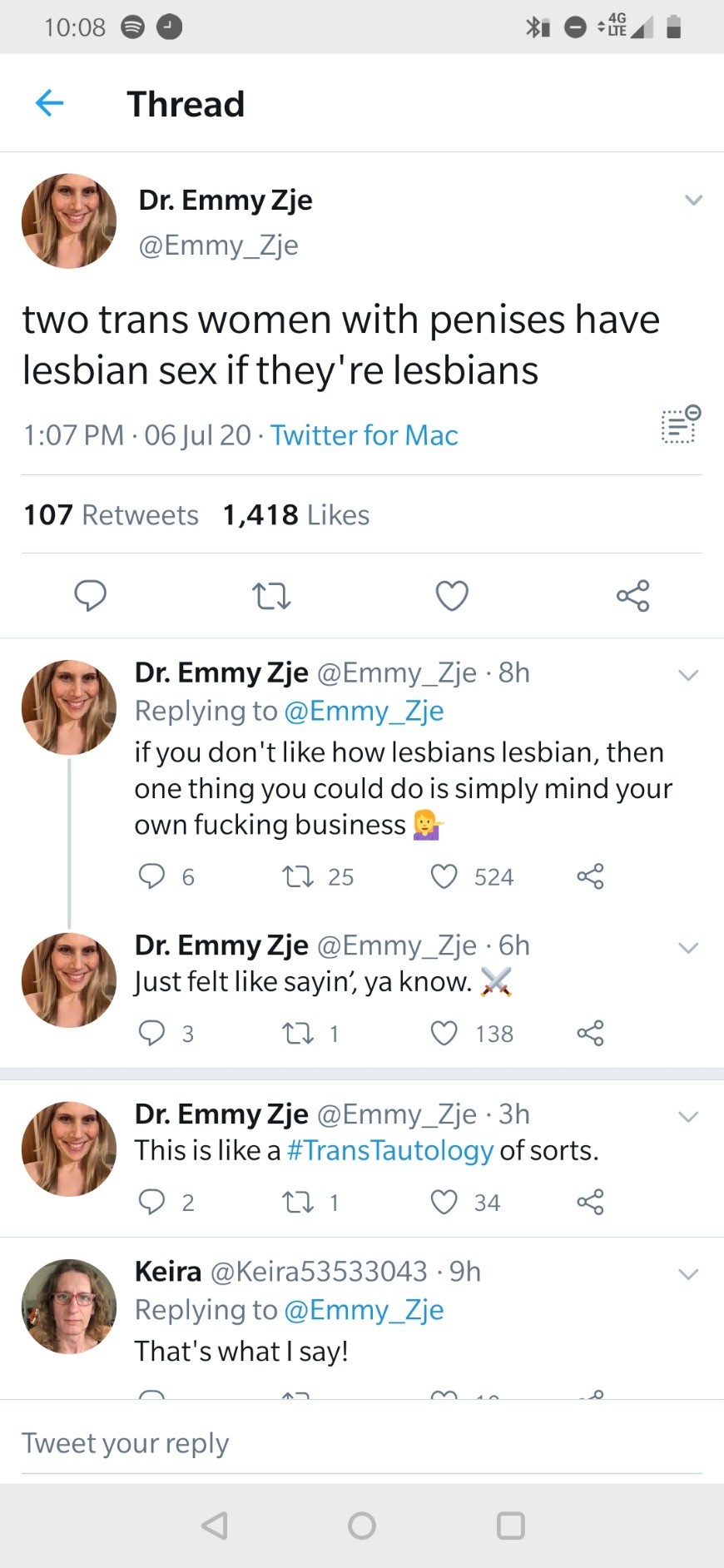Open options chevron on the 8h reply
The height and width of the screenshot is (1568, 724).
point(688,674)
